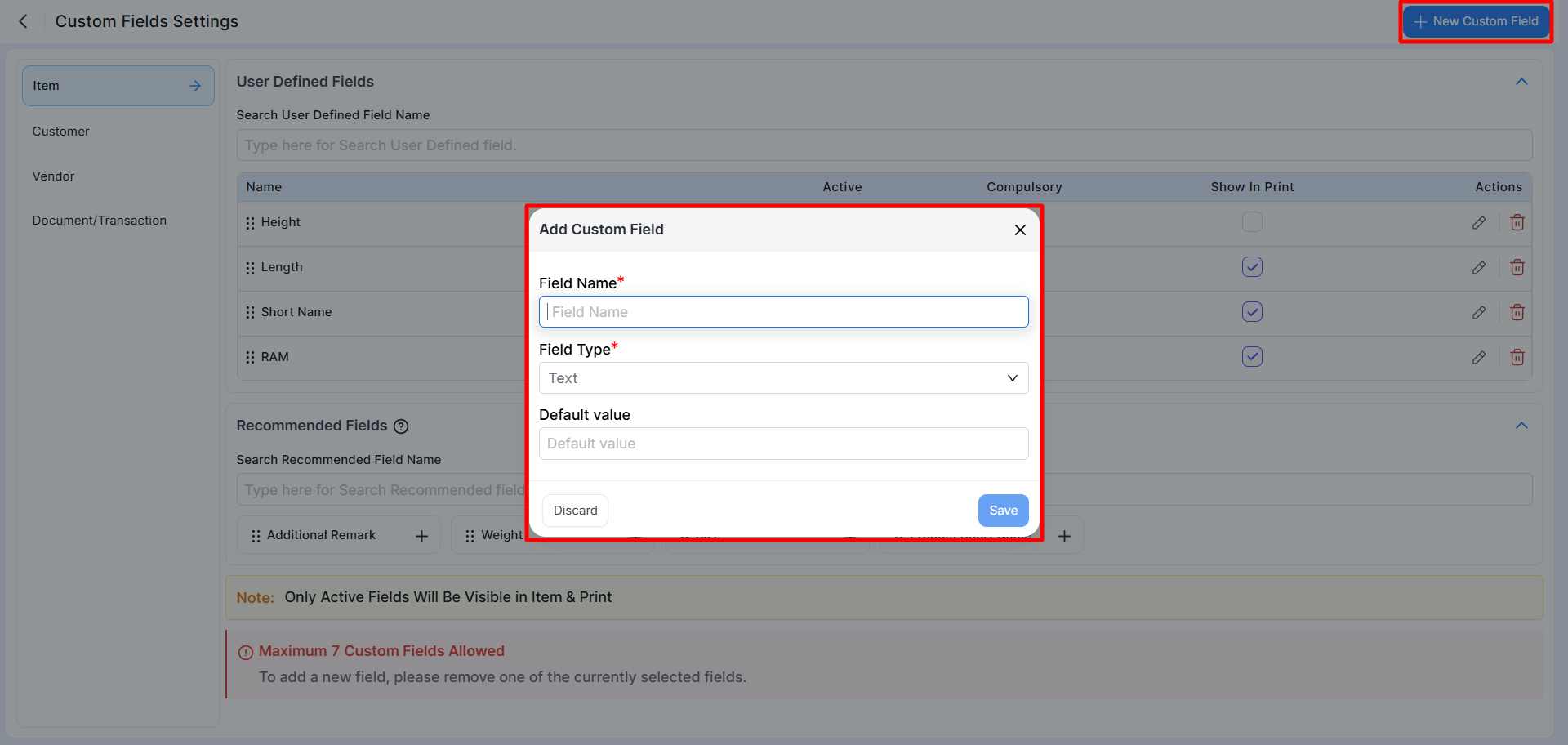The image size is (1568, 745).
Task: Collapse the User Defined Fields section
Action: tap(1521, 82)
